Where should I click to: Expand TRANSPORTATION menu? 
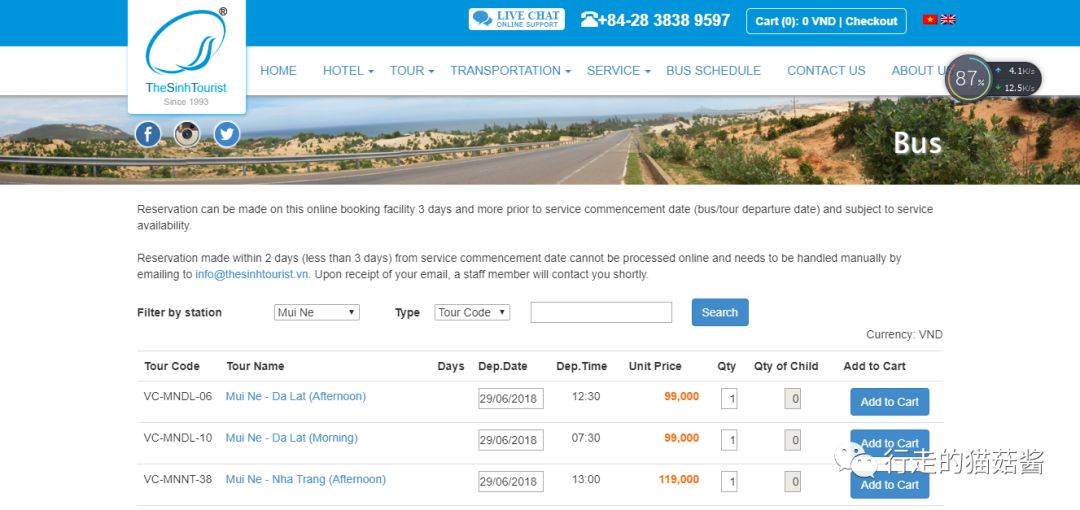[510, 70]
